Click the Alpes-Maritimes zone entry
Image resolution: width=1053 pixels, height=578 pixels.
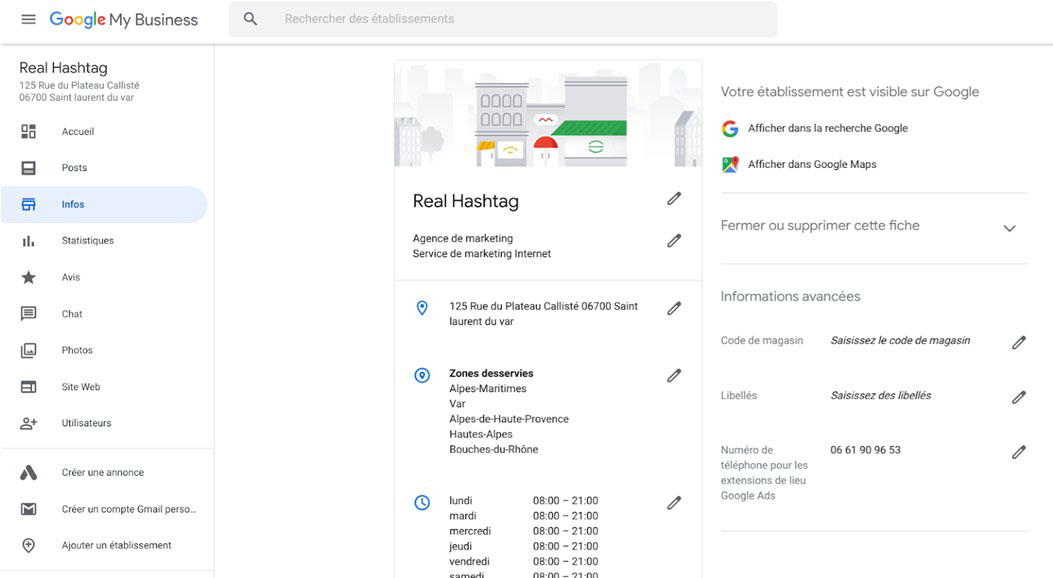(488, 389)
